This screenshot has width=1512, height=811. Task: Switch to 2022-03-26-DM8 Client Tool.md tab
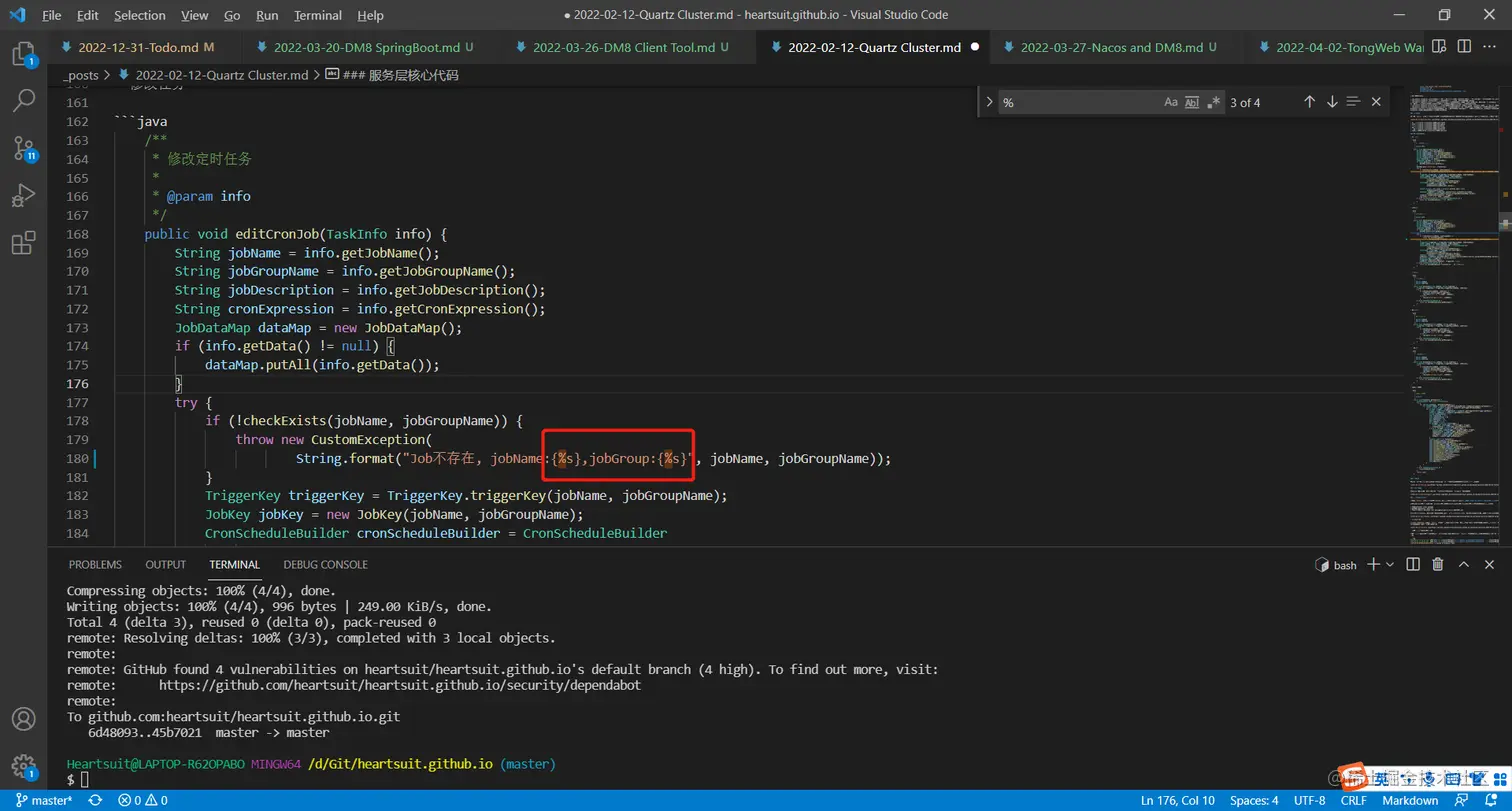tap(630, 47)
